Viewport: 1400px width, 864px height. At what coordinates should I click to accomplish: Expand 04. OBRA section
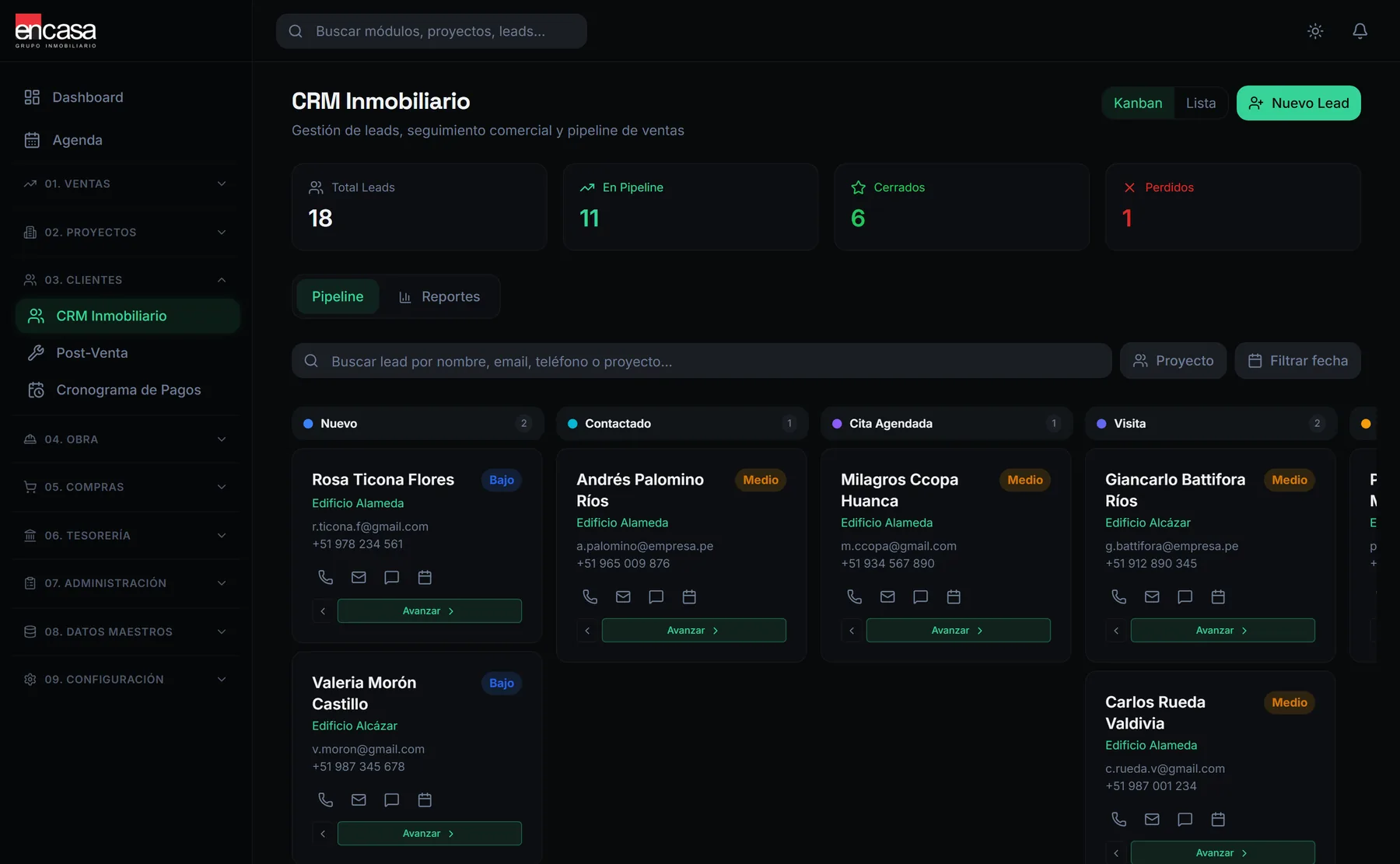pyautogui.click(x=126, y=439)
